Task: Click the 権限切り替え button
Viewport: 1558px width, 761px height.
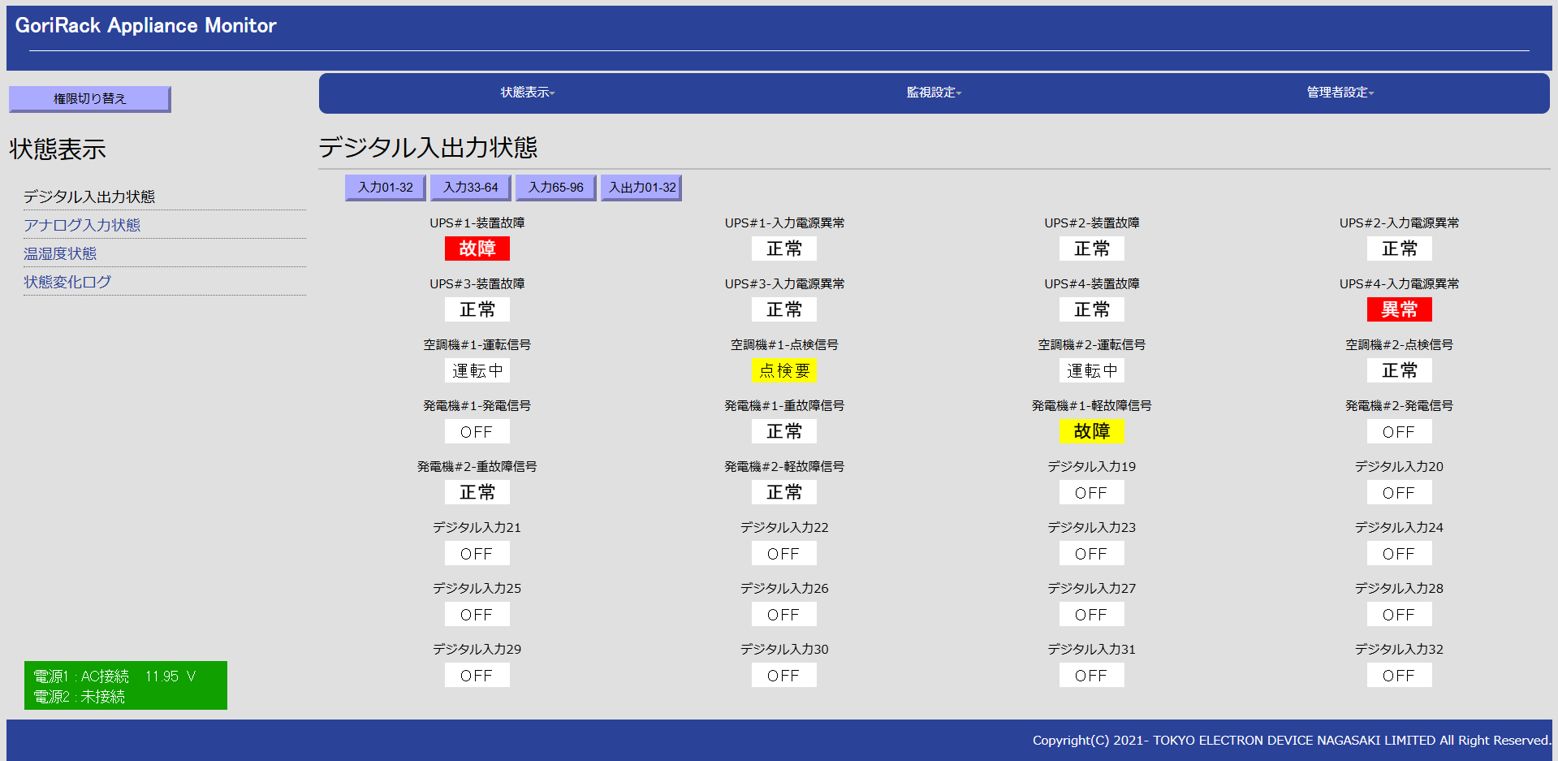Action: (x=90, y=99)
